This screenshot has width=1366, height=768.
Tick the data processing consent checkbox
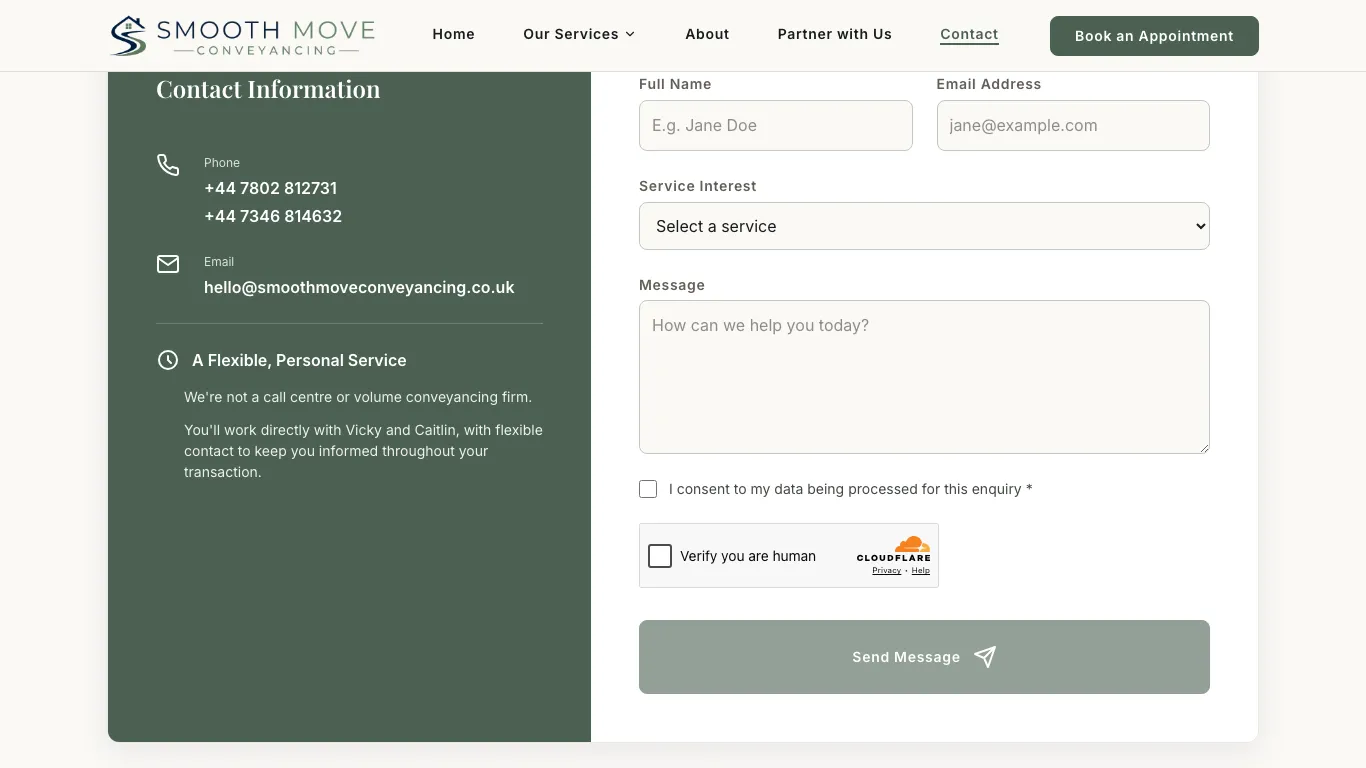click(x=648, y=489)
